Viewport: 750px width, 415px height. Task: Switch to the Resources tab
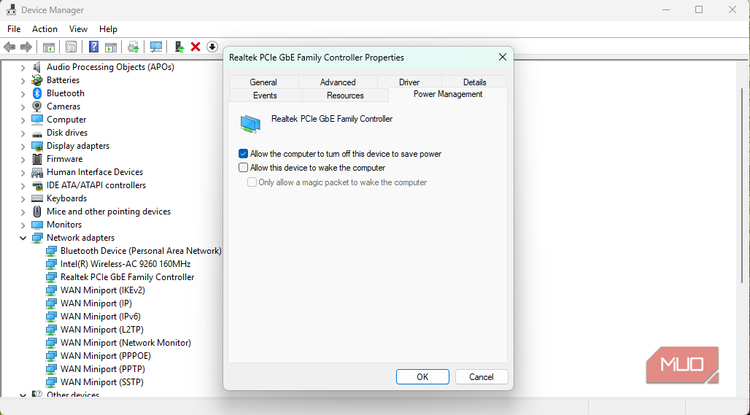345,96
